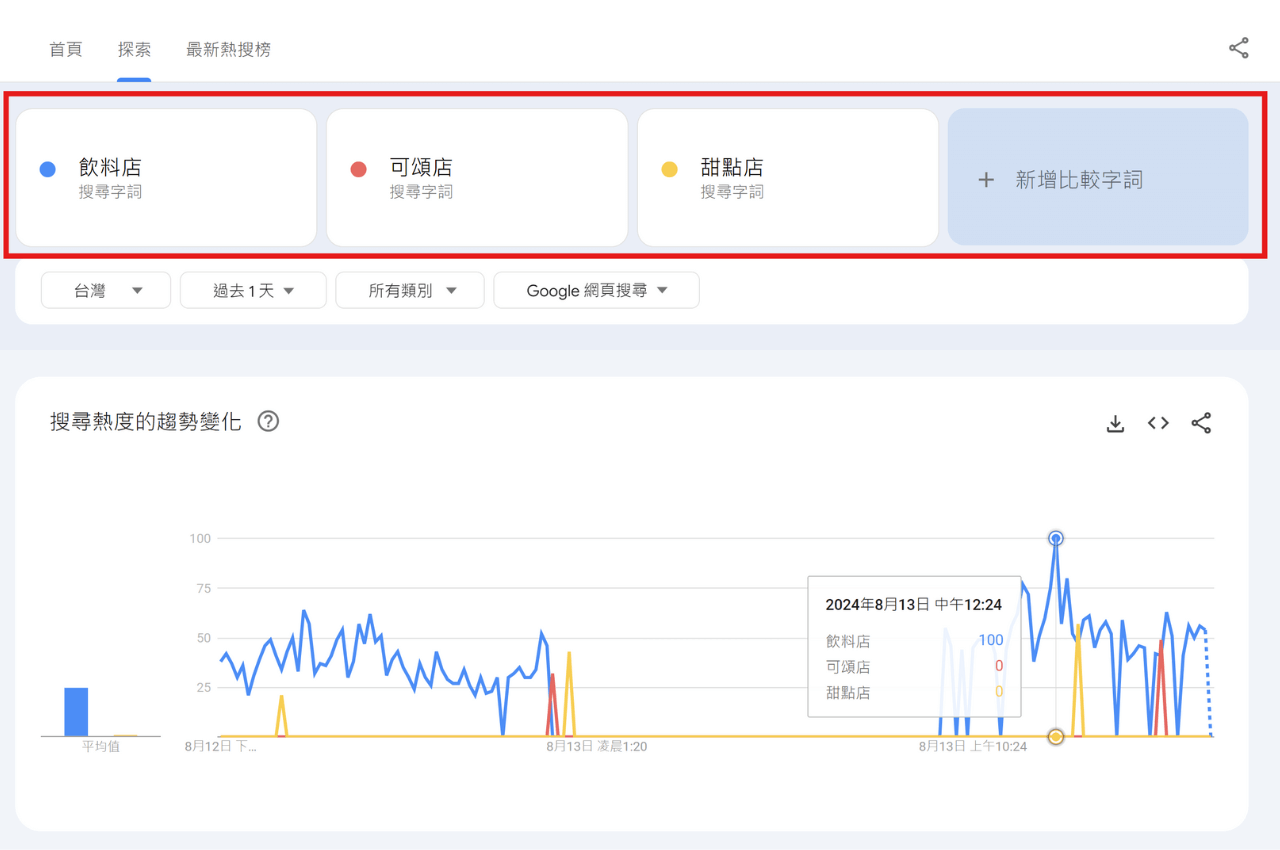The width and height of the screenshot is (1280, 850).
Task: Click the plus icon to add comparison
Action: tap(986, 180)
